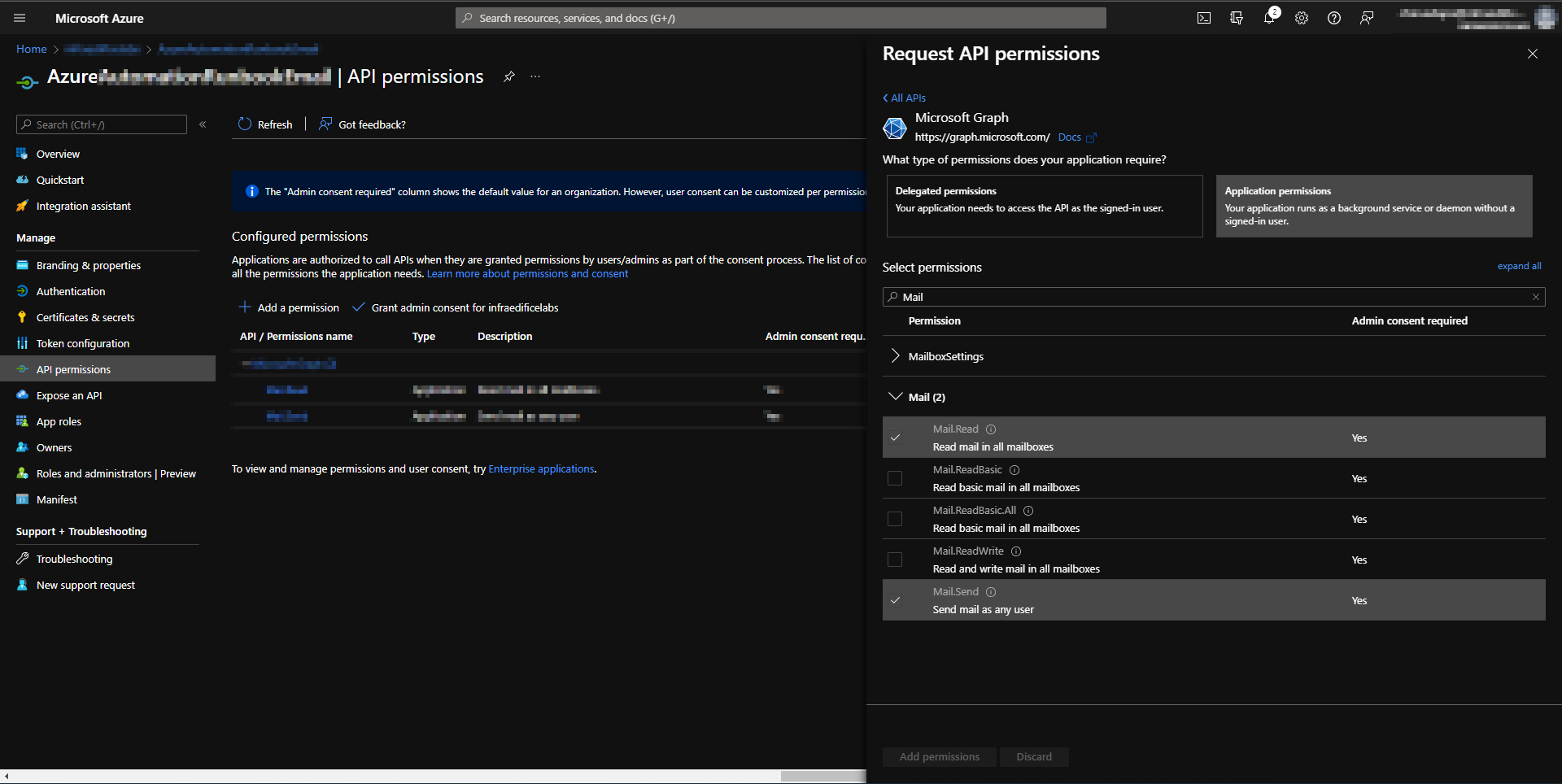The width and height of the screenshot is (1562, 784).
Task: Pin the API permissions page
Action: [x=509, y=76]
